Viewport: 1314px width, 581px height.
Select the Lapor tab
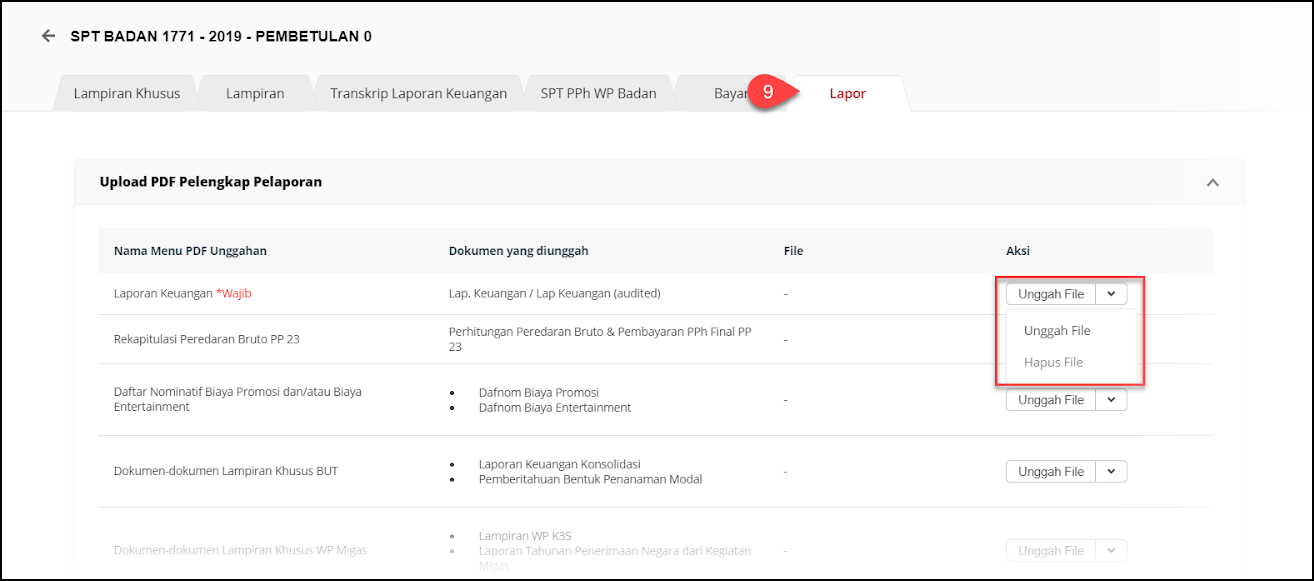click(x=848, y=93)
